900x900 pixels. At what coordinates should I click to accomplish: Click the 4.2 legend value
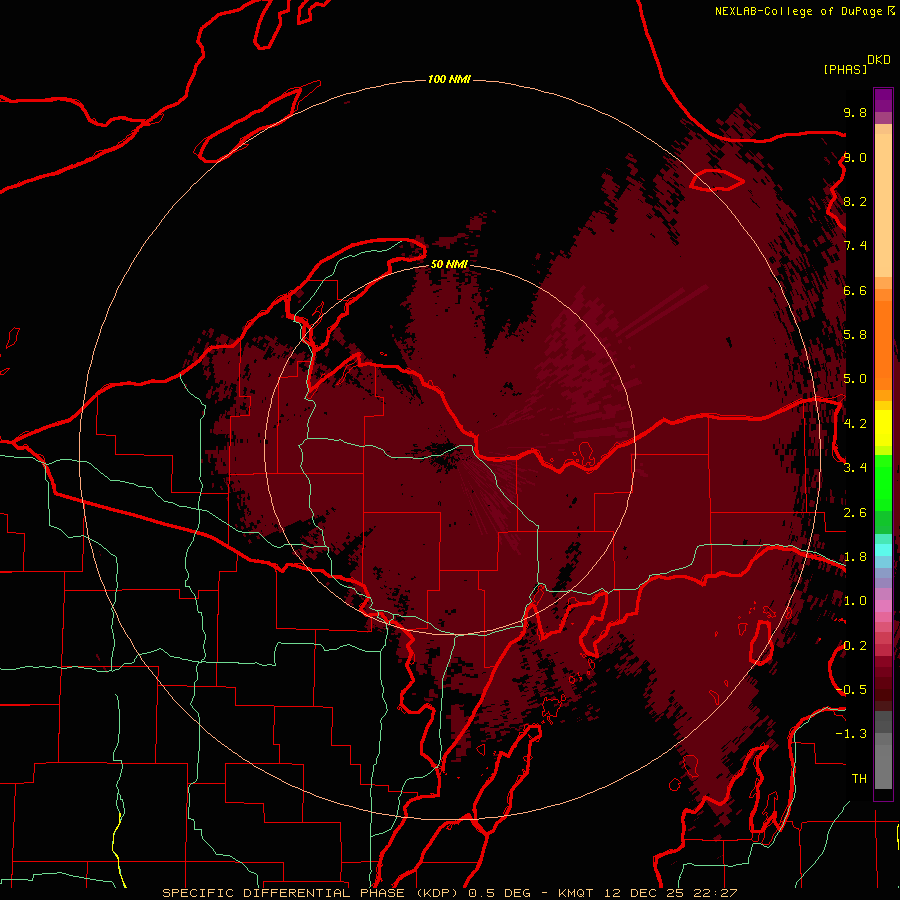[x=855, y=424]
